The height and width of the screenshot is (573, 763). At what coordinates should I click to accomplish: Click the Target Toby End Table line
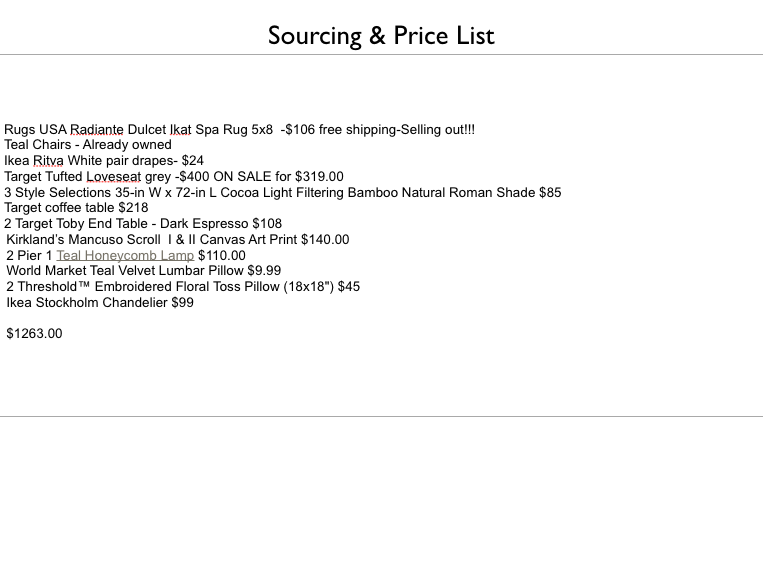[143, 224]
